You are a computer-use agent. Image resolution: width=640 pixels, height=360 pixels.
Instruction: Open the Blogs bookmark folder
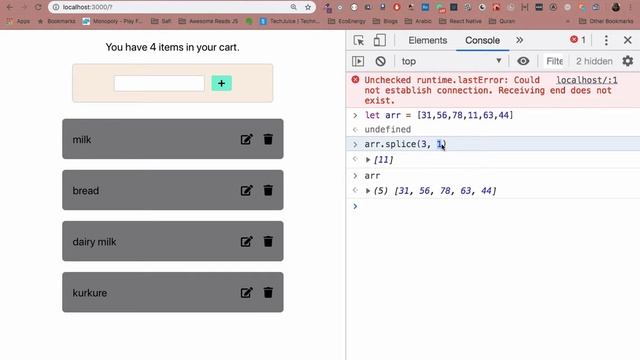[385, 21]
